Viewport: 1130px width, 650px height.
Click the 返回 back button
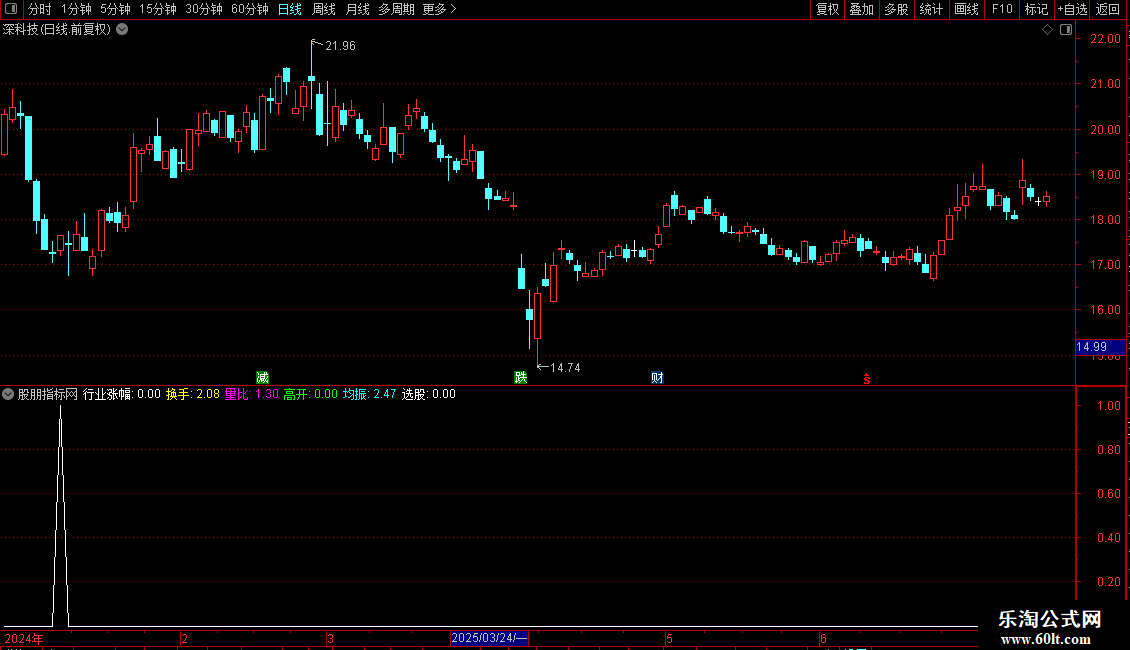(x=1108, y=9)
